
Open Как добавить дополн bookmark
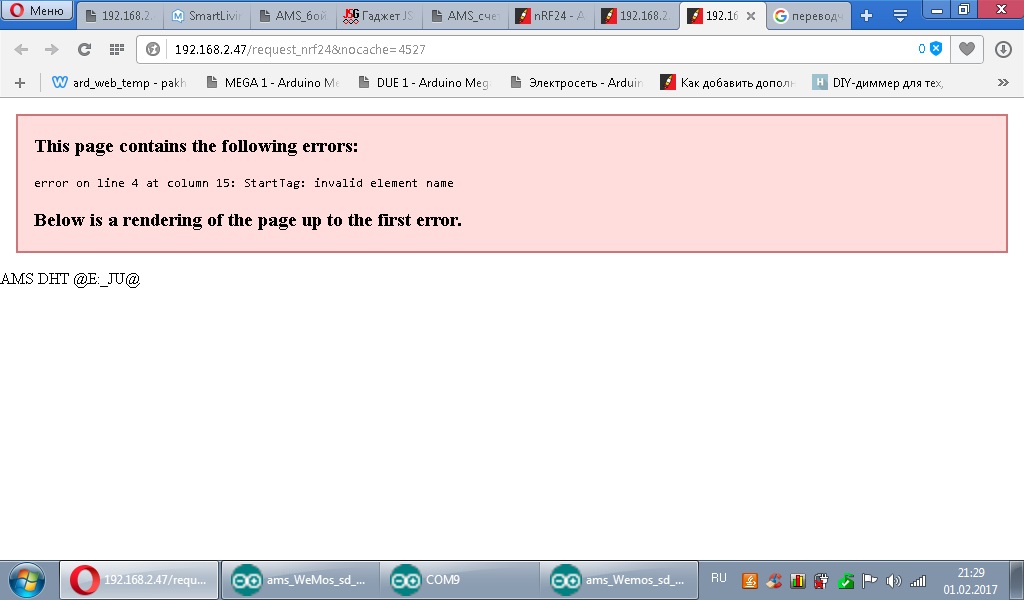click(x=728, y=83)
